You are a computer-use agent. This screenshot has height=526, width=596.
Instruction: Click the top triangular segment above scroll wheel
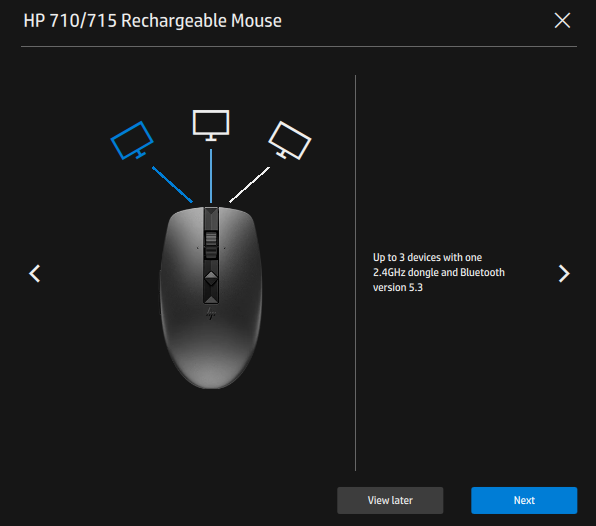(x=211, y=219)
